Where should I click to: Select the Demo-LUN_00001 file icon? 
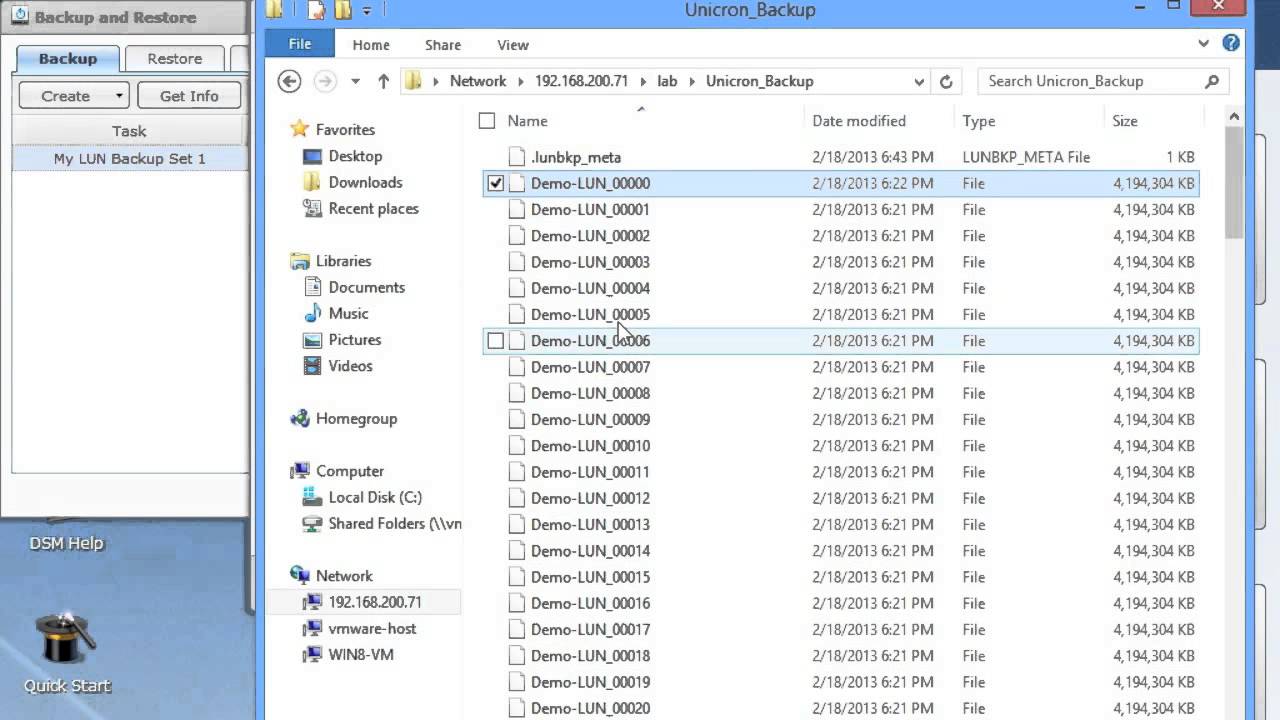click(516, 210)
